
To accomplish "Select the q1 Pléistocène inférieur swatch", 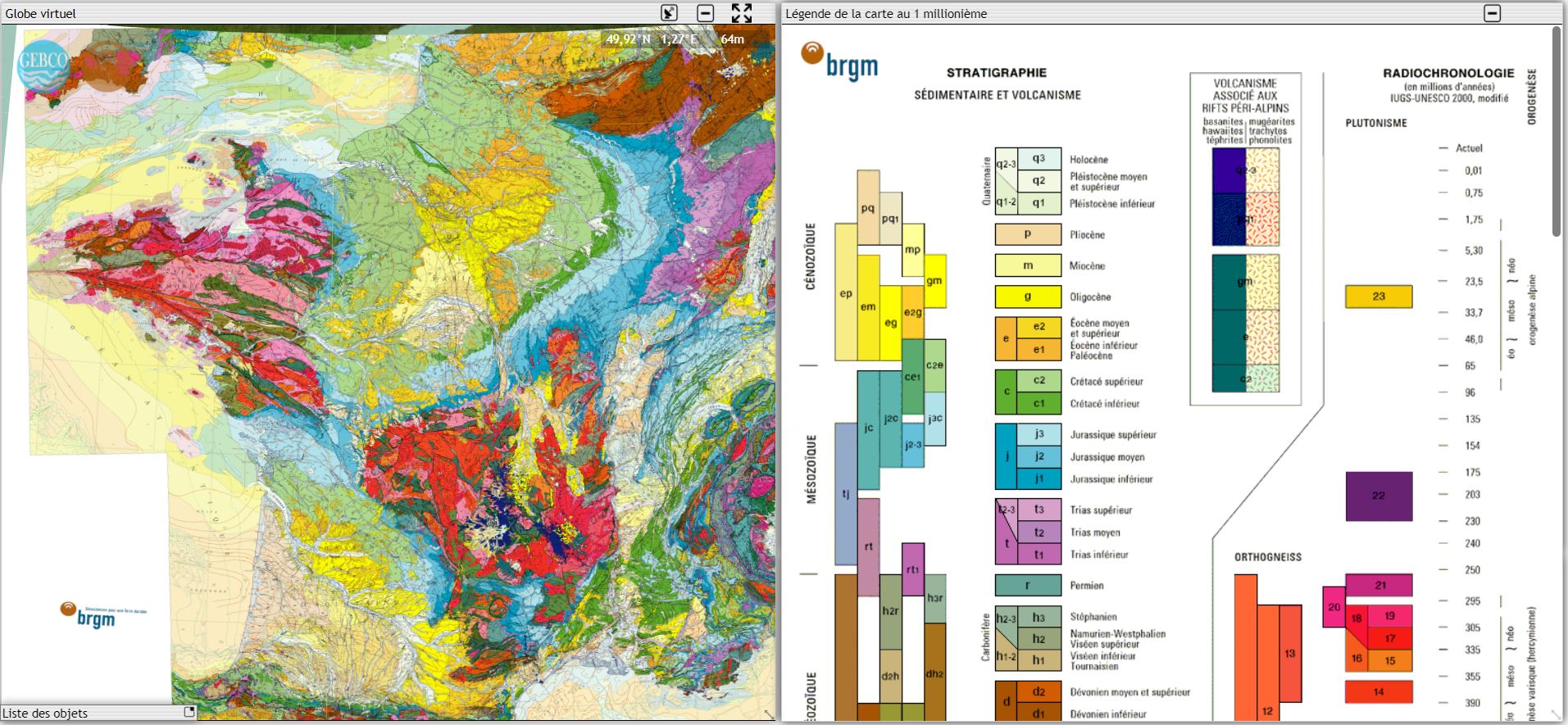I will [1039, 203].
